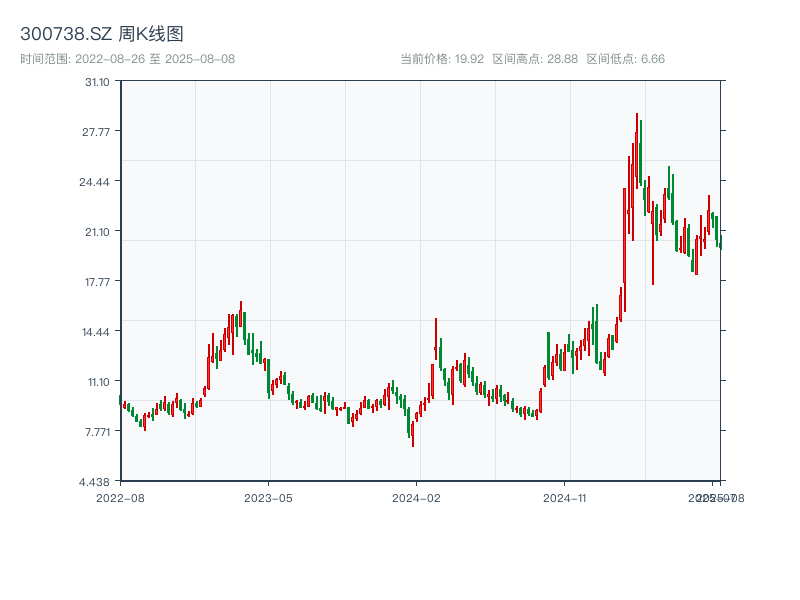Click the period high 区间高点: 28.88
Screen dimensions: 800x600
point(535,59)
